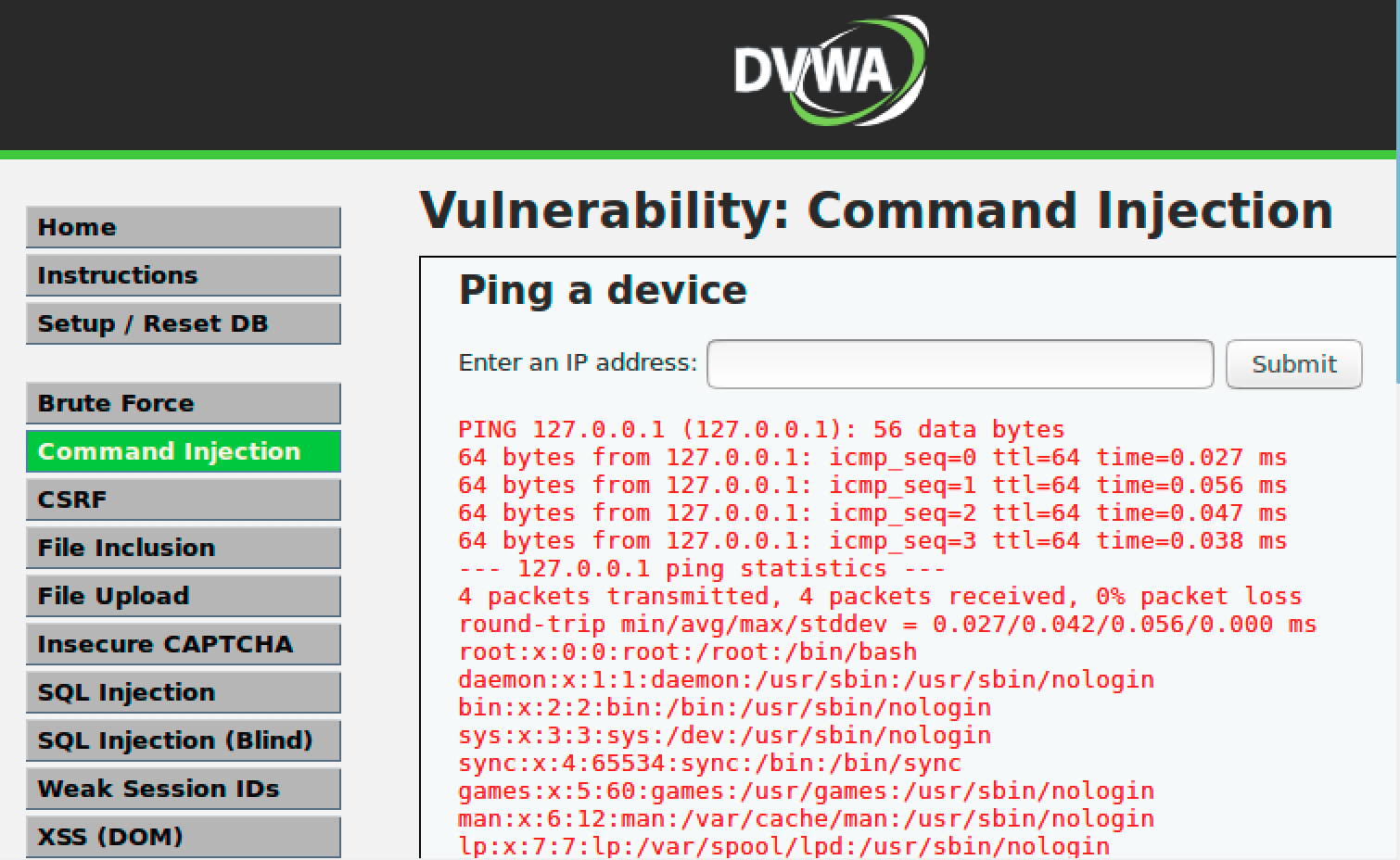Image resolution: width=1400 pixels, height=860 pixels.
Task: Click the Submit button
Action: 1294,363
